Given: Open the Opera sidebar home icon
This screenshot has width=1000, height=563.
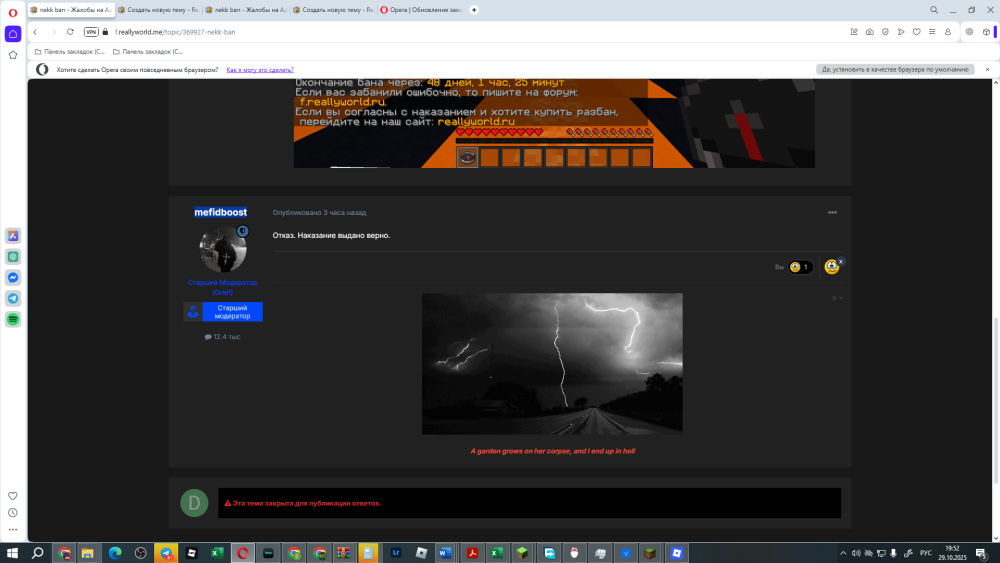Looking at the screenshot, I should click(13, 34).
